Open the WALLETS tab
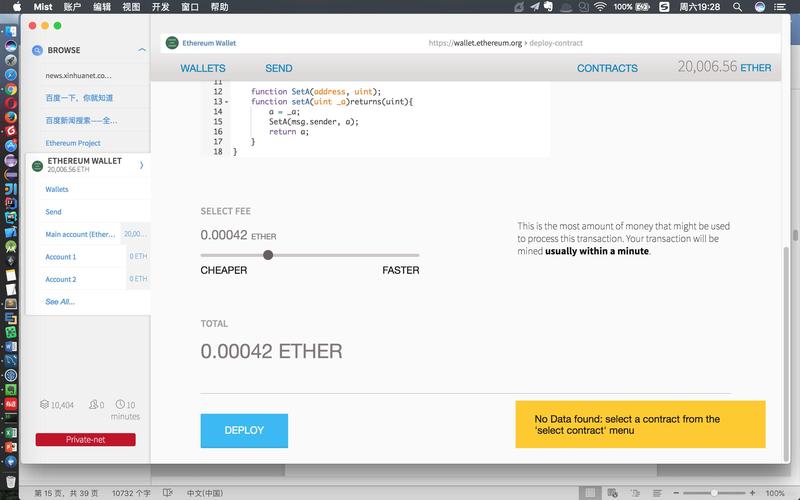This screenshot has width=800, height=500. (203, 68)
